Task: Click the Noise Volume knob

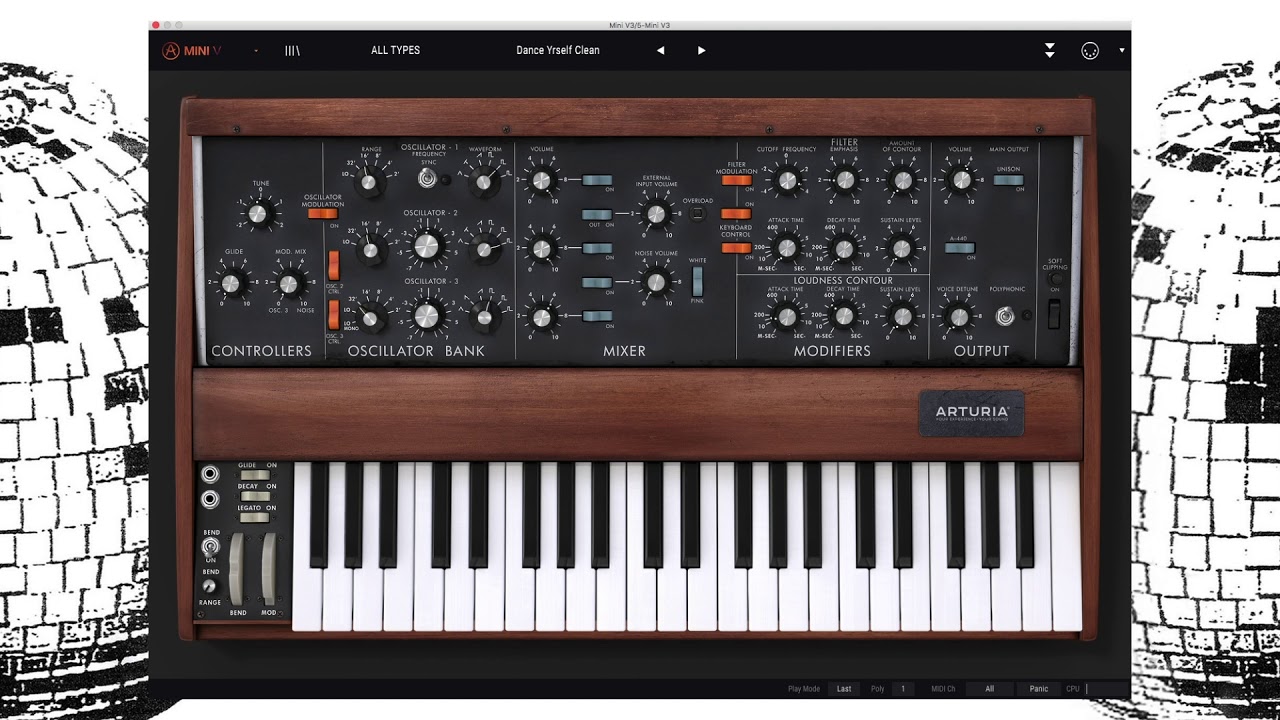Action: coord(656,283)
